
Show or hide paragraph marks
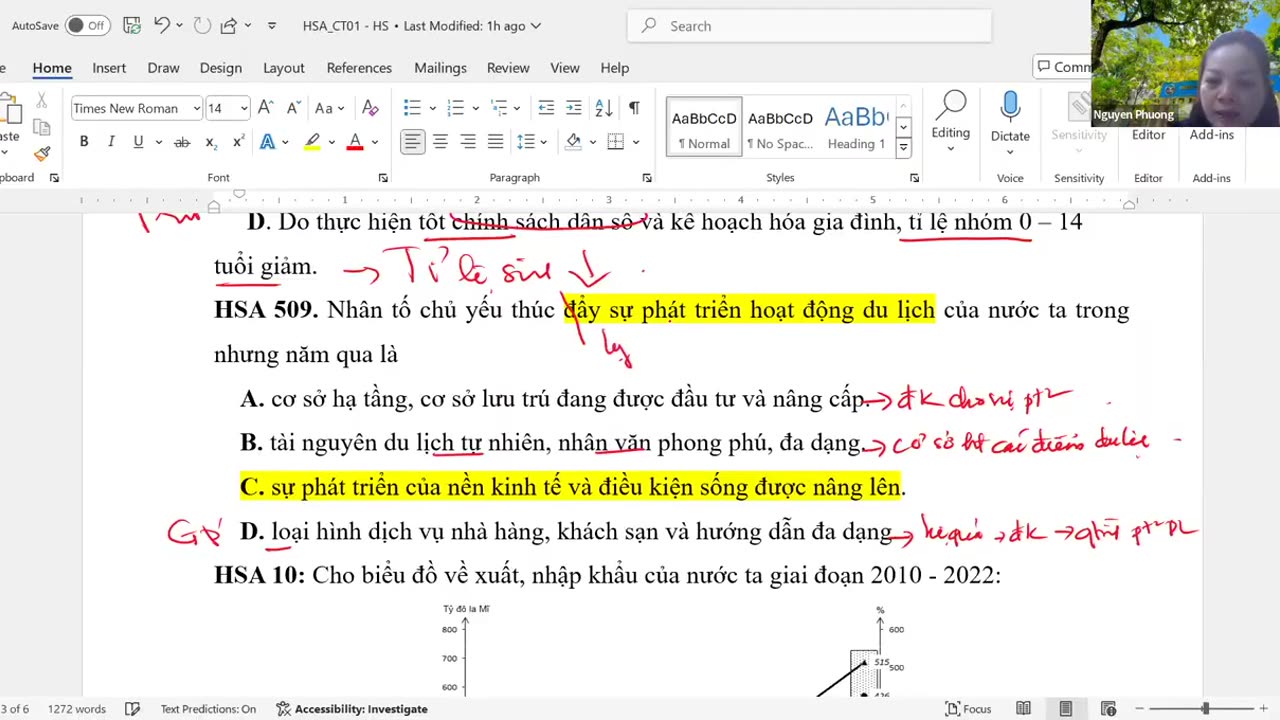(x=634, y=108)
